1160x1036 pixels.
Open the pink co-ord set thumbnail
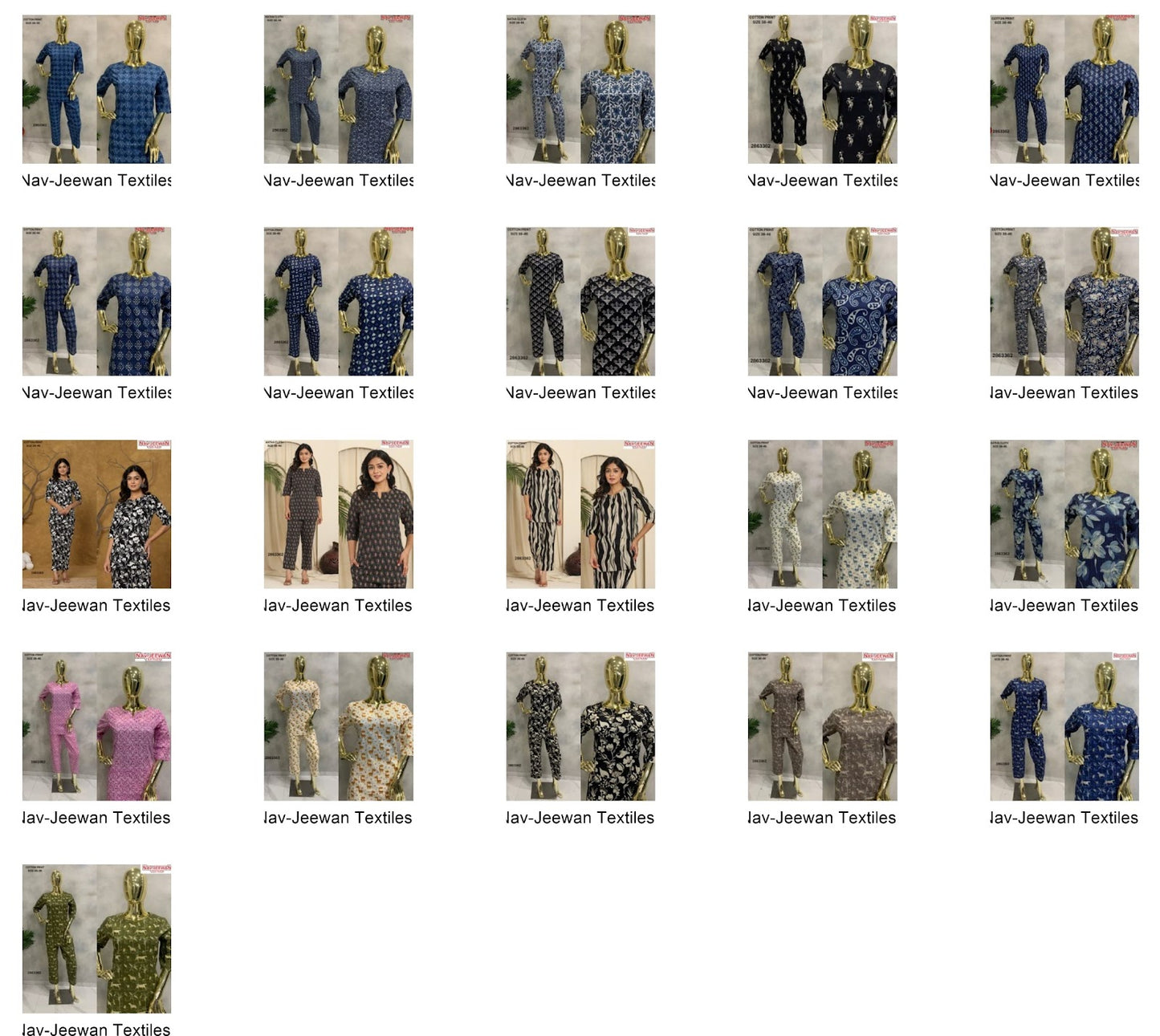(96, 725)
